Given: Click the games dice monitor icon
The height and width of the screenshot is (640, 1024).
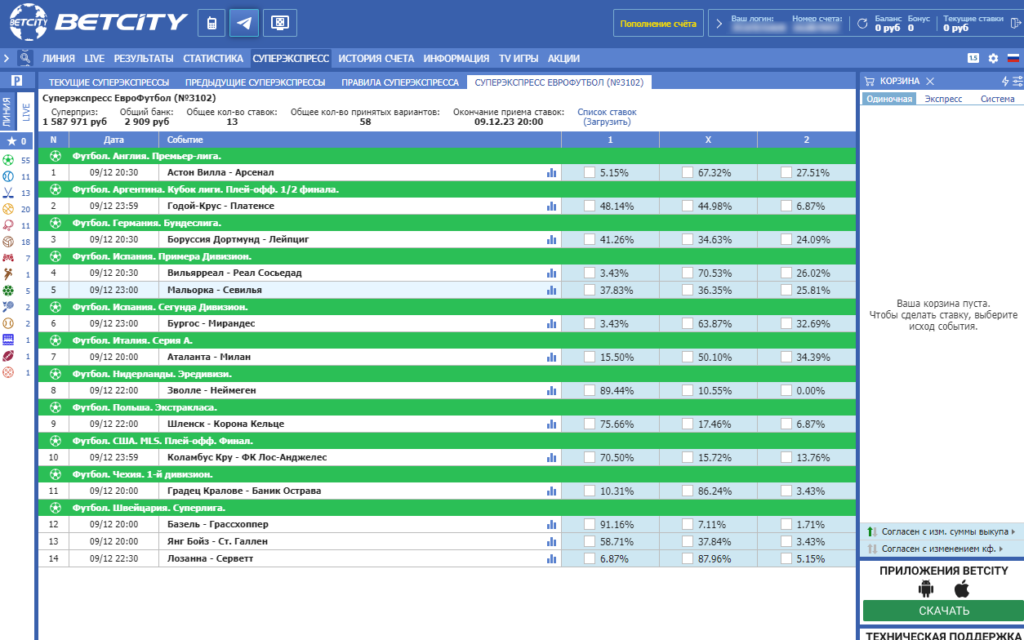Looking at the screenshot, I should (x=280, y=24).
